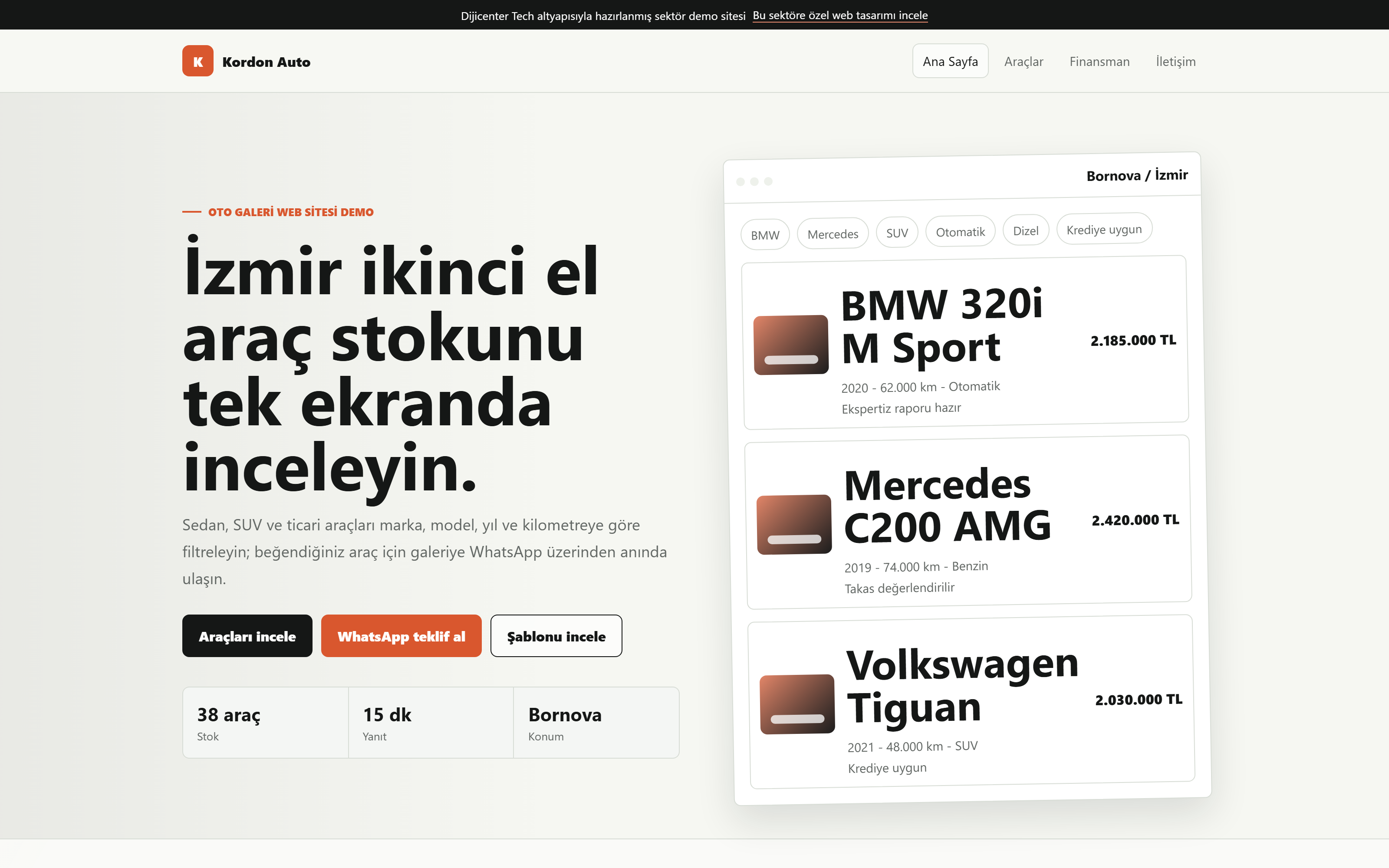Click the Volkswagen Tiguan thumbnail

(797, 704)
